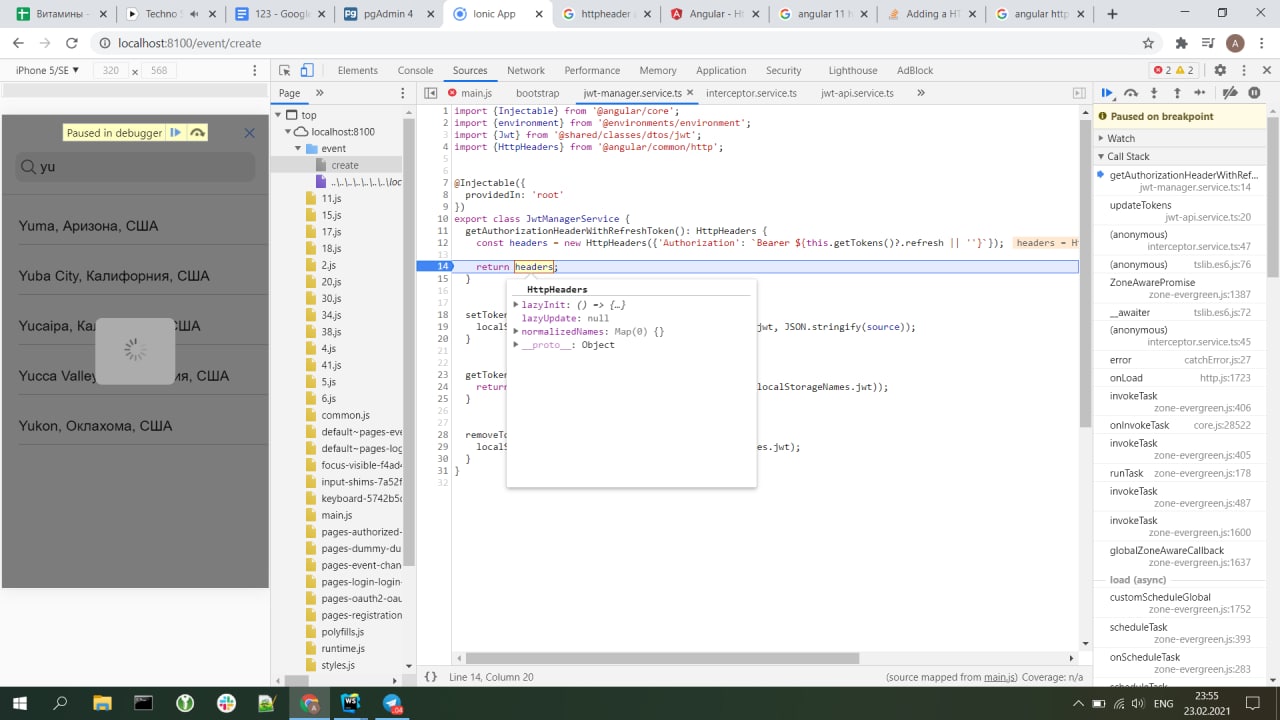Toggle pause on exceptions

pos(1254,93)
